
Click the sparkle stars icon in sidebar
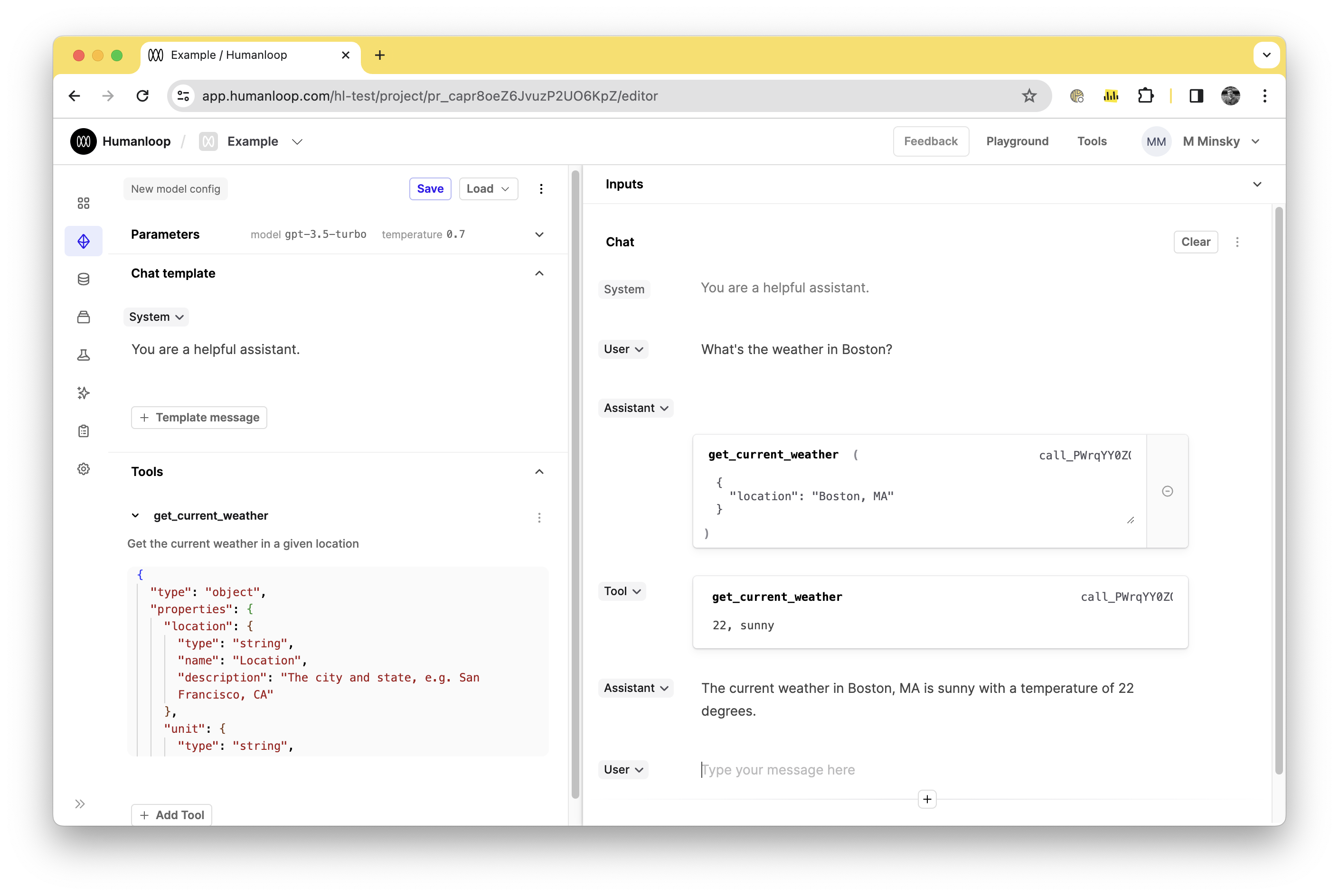pyautogui.click(x=84, y=393)
